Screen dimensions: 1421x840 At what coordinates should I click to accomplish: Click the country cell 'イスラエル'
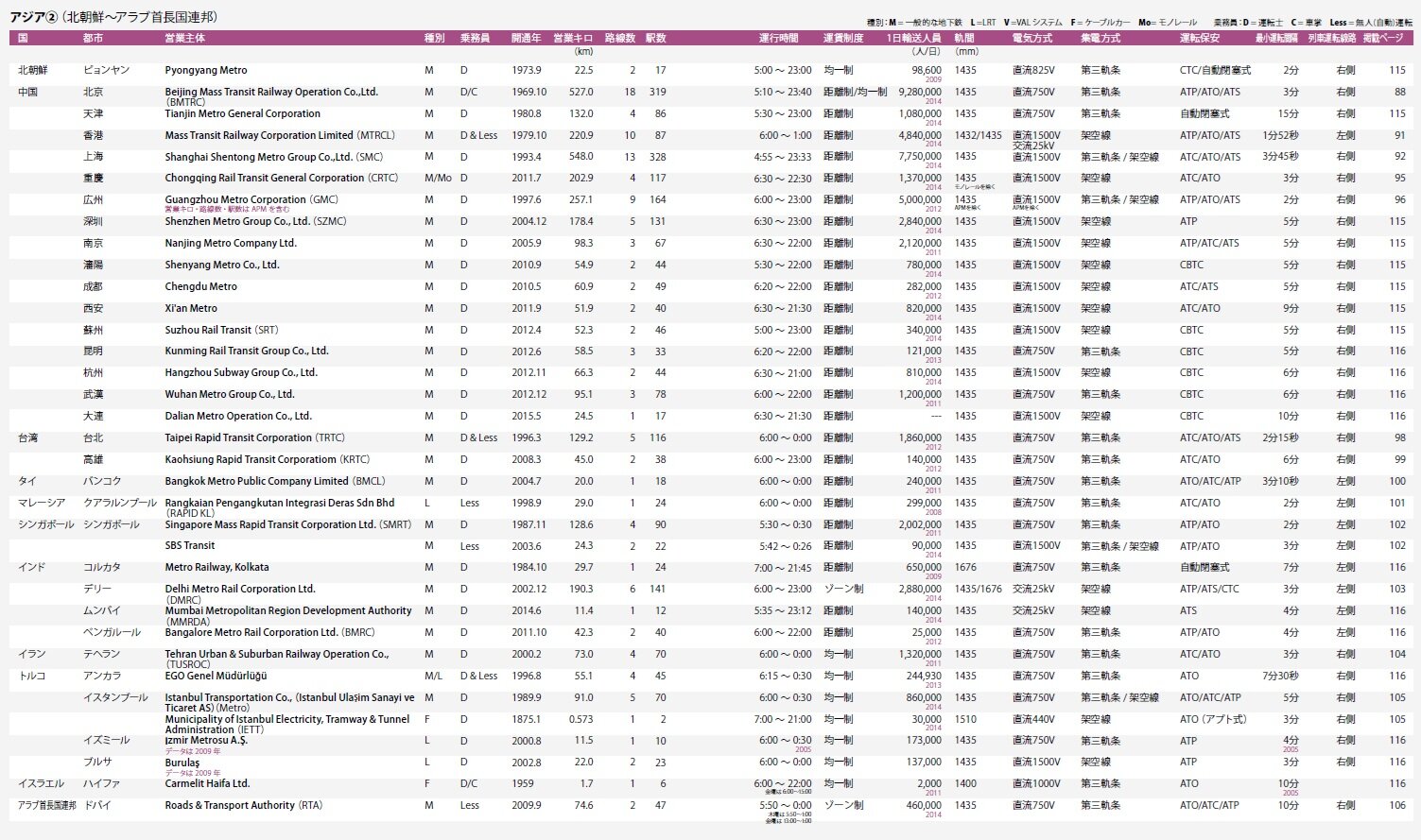pos(42,784)
